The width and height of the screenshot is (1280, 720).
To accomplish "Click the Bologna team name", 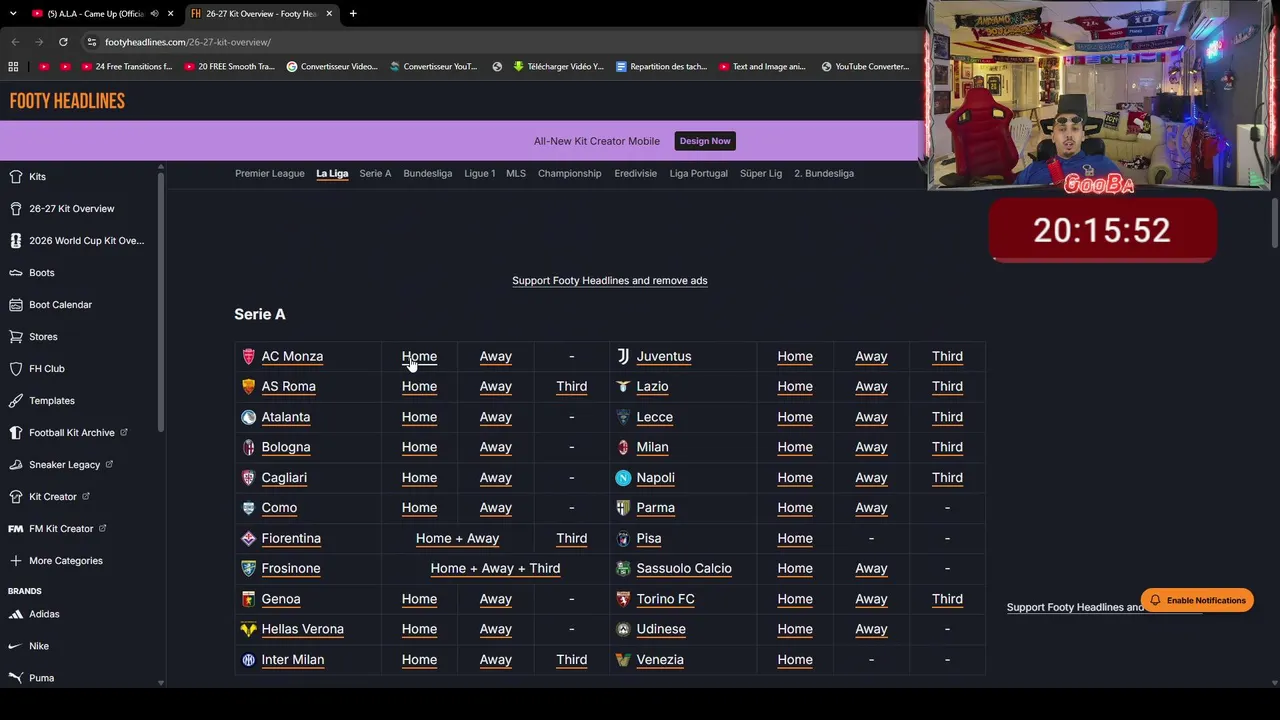I will 286,448.
